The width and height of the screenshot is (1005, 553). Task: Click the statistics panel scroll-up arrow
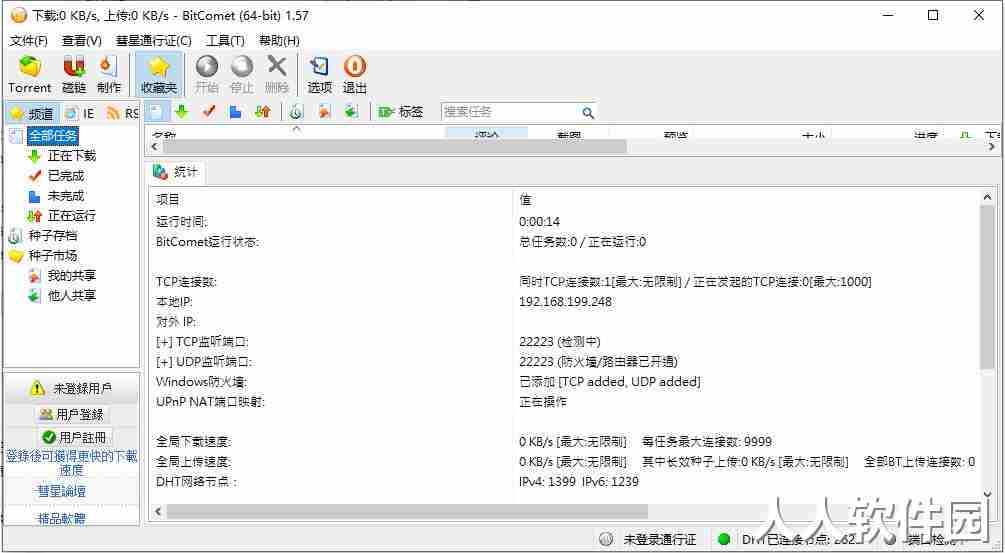point(988,198)
